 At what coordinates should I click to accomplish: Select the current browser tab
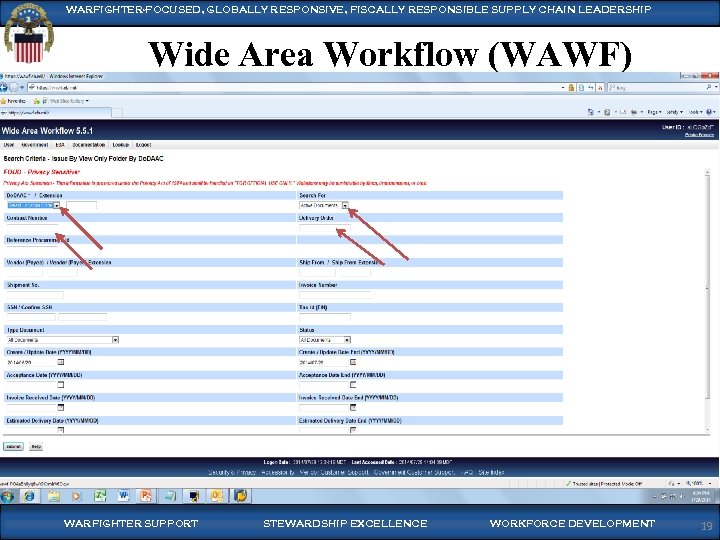(x=55, y=112)
